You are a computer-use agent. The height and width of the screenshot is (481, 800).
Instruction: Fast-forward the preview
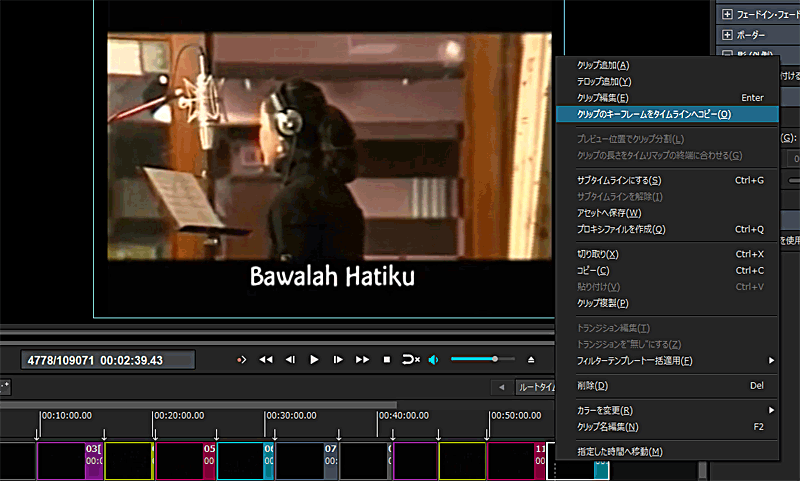[x=362, y=360]
